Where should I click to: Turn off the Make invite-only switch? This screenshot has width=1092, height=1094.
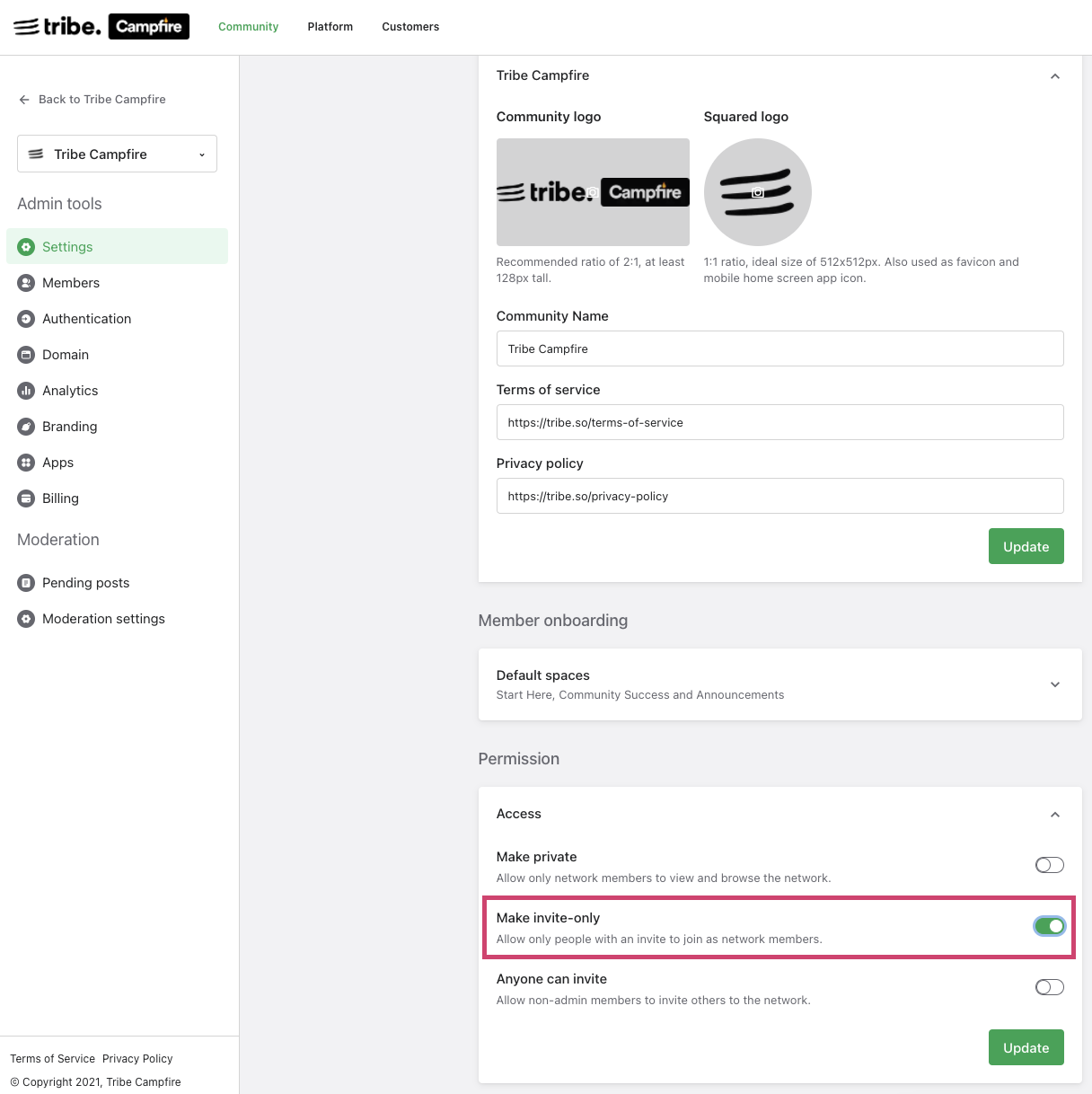1049,926
